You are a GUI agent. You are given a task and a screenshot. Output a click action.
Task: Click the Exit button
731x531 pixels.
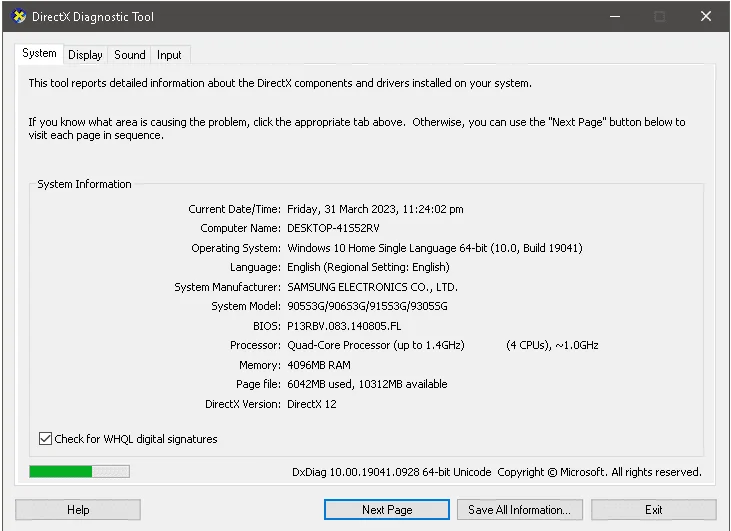click(x=654, y=510)
